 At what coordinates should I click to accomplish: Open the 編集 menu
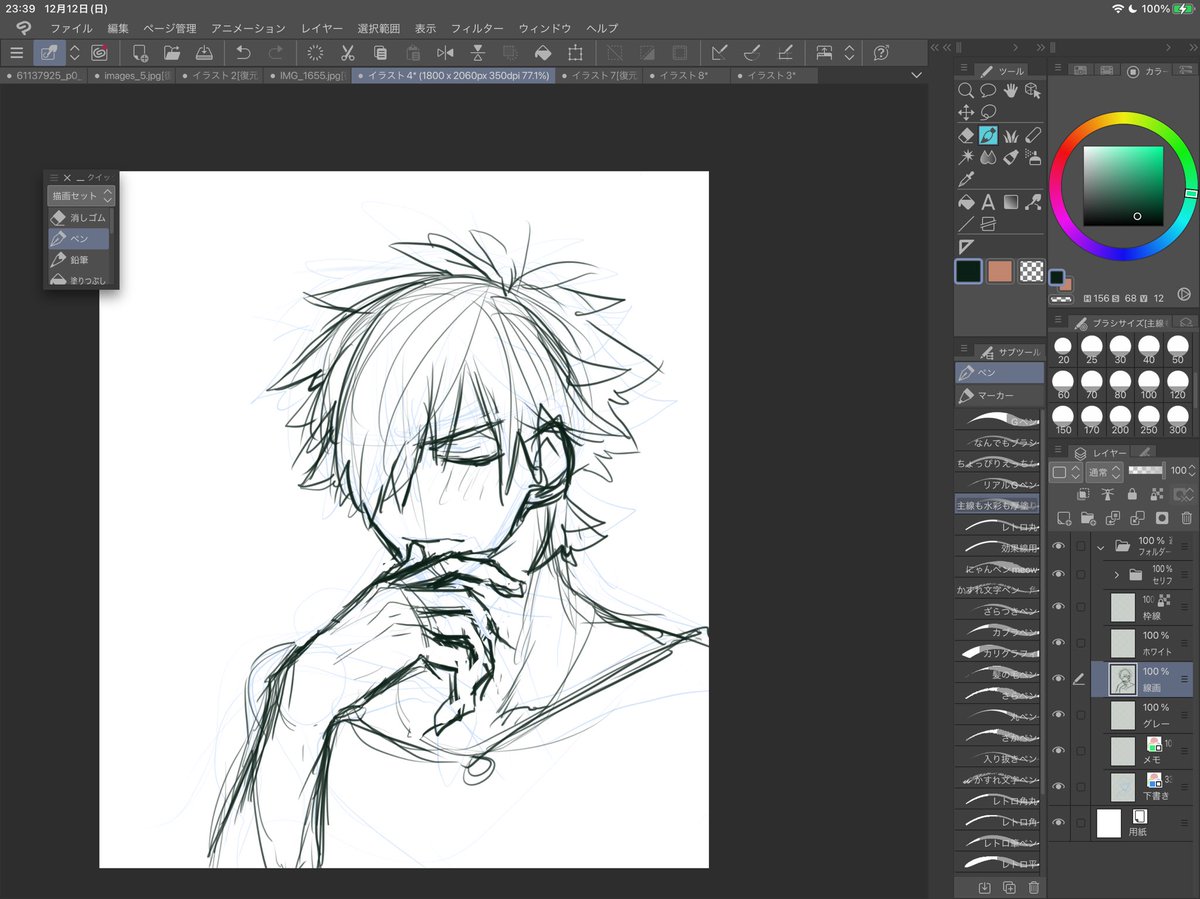[118, 29]
